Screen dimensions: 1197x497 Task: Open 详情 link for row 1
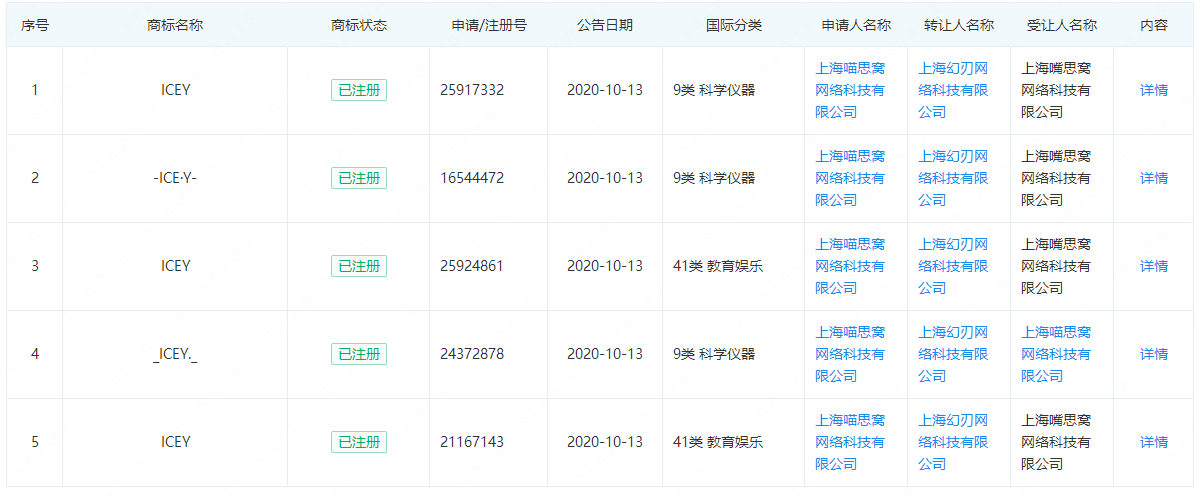click(1153, 90)
